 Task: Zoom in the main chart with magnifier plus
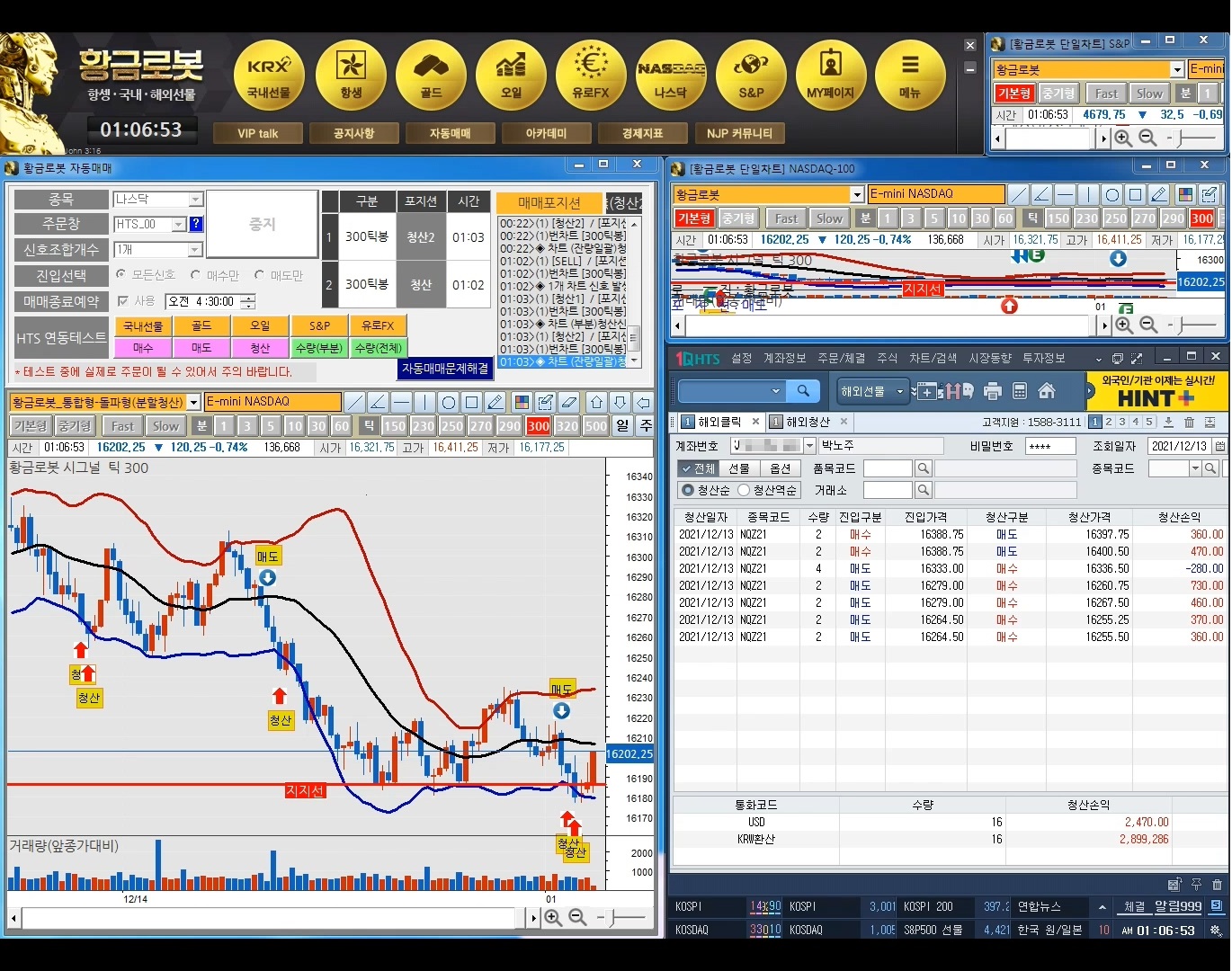click(553, 918)
